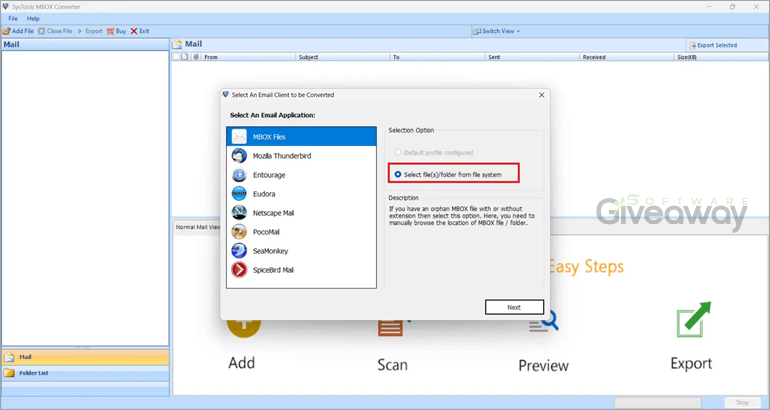Select the Default profile configured radio
This screenshot has width=770, height=410.
(x=398, y=152)
